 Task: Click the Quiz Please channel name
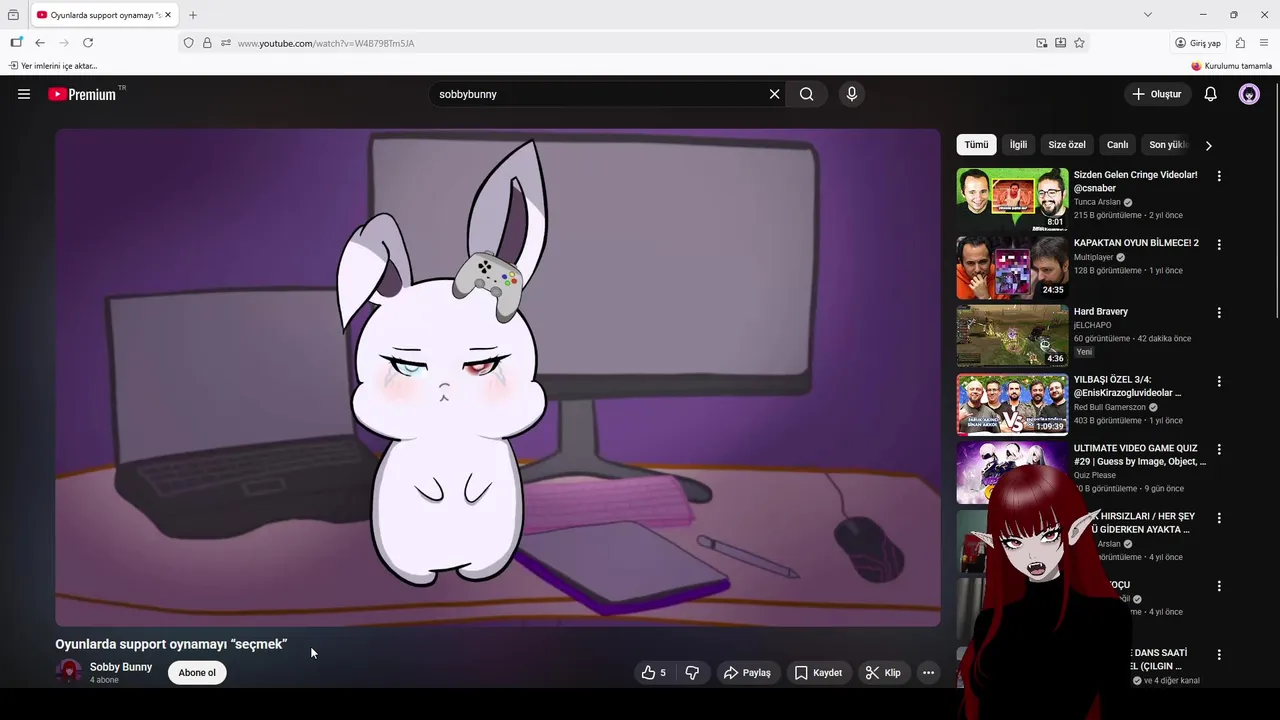(1095, 475)
